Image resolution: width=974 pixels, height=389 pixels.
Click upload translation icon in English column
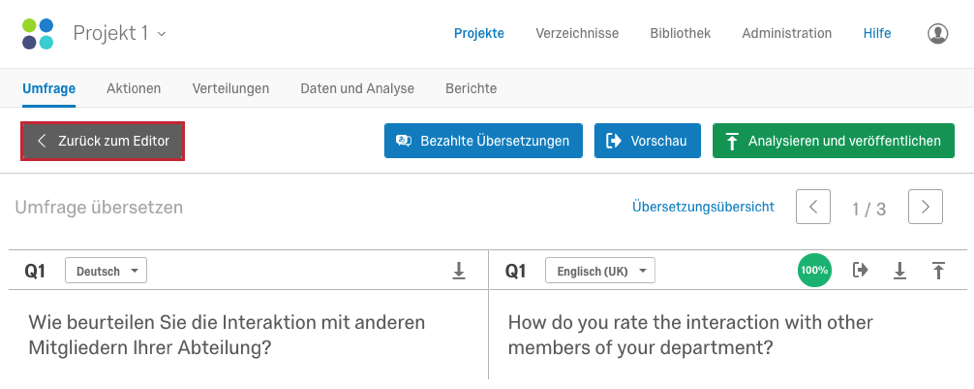coord(938,271)
